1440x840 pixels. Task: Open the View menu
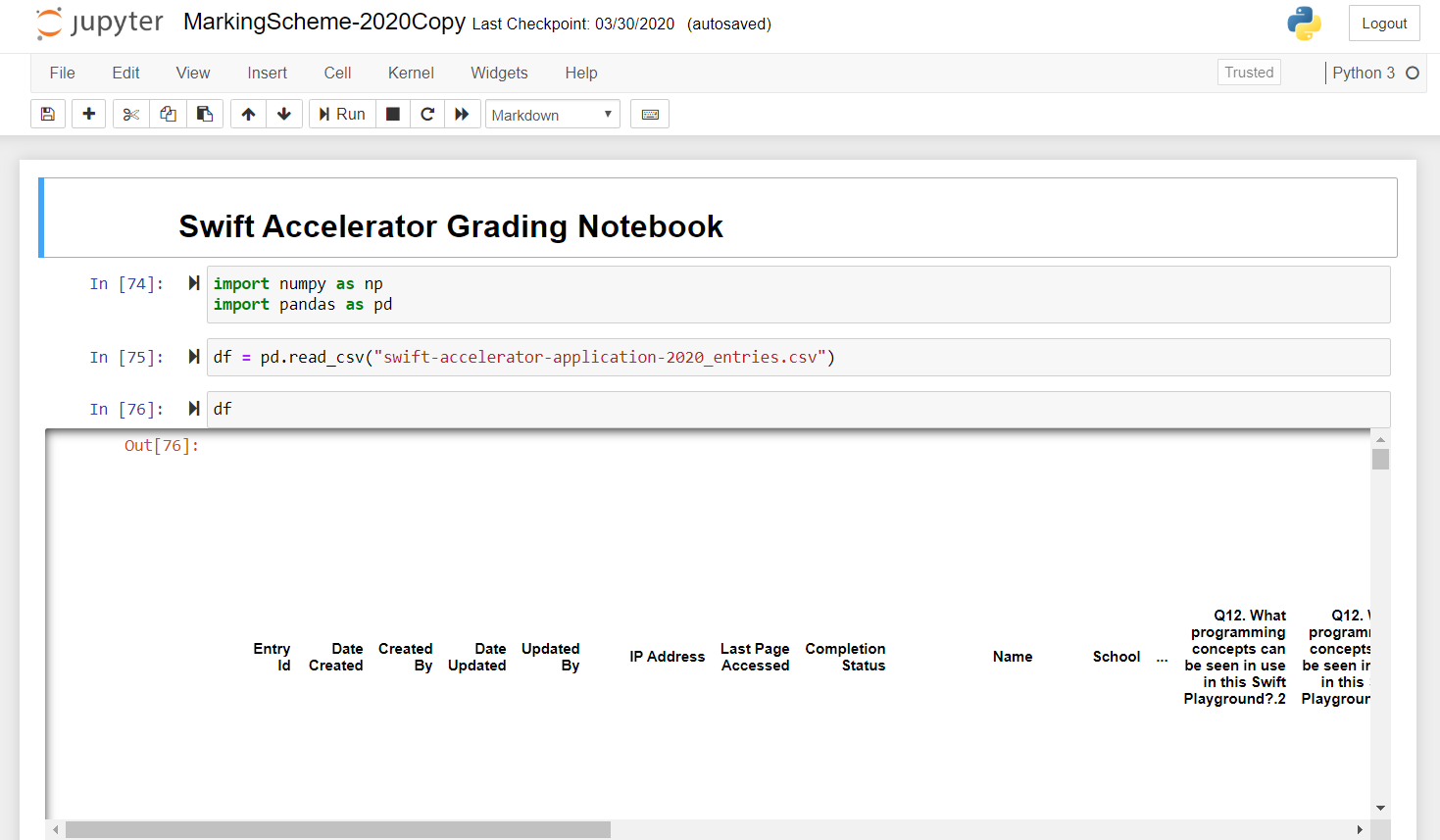pos(193,73)
